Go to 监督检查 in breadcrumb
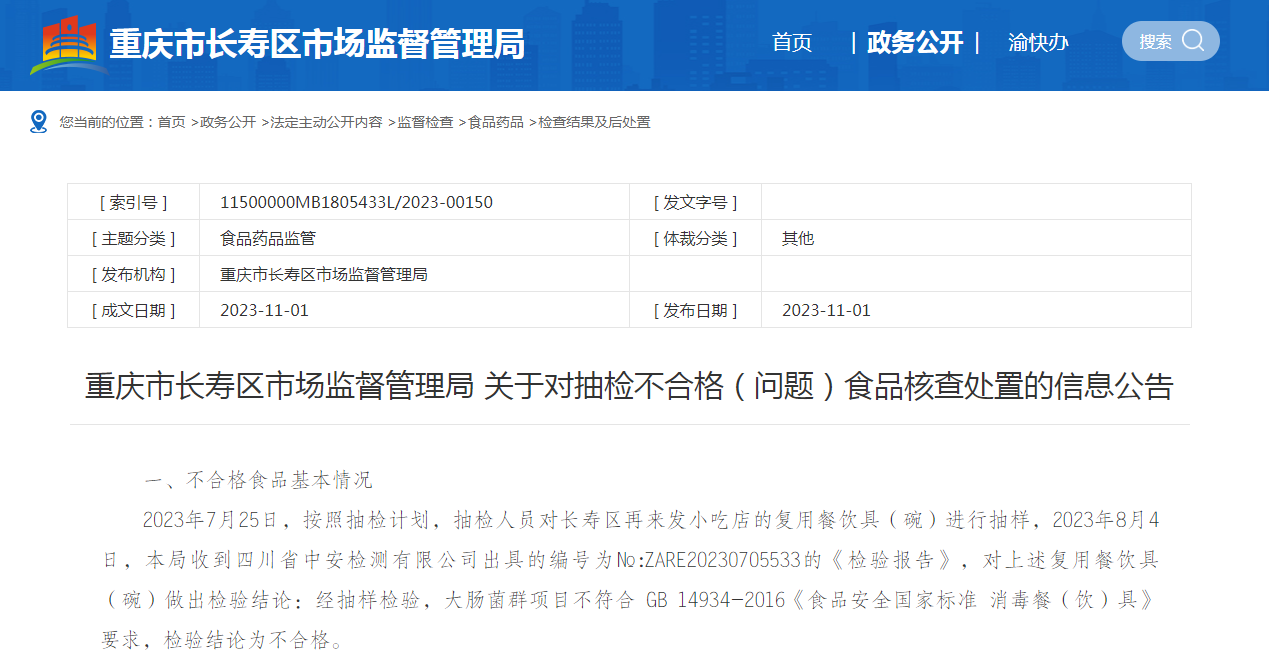1269x664 pixels. [x=425, y=122]
